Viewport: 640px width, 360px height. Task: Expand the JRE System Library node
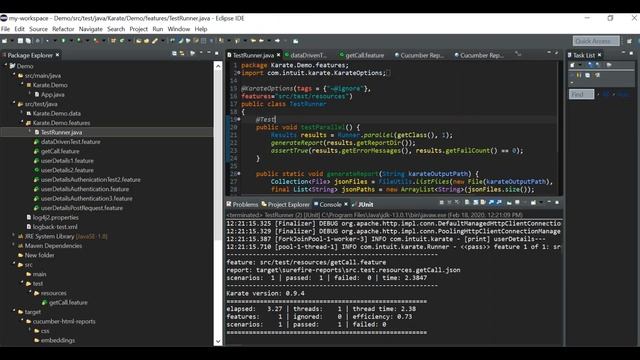click(14, 235)
